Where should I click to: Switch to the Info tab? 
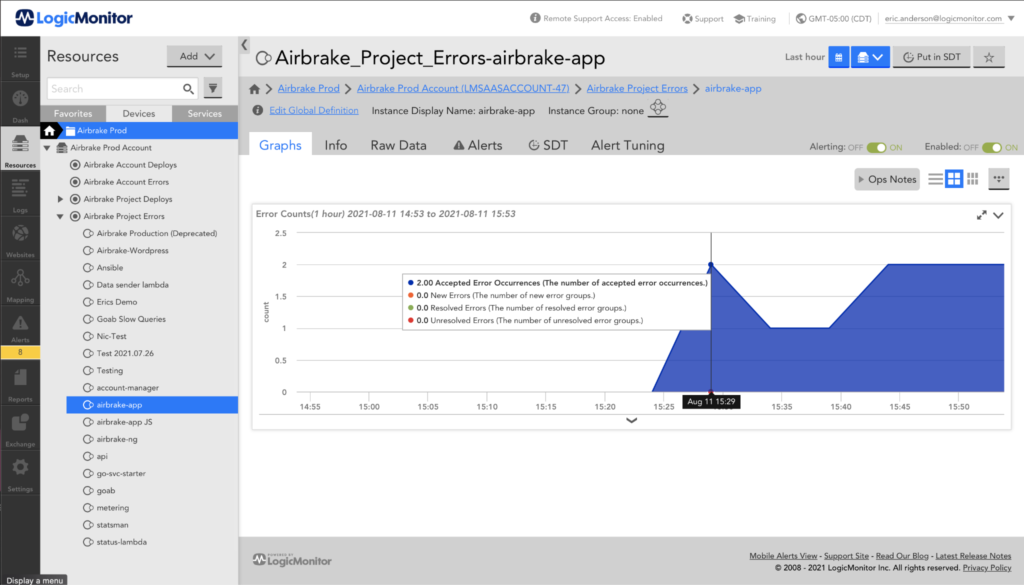tap(336, 145)
